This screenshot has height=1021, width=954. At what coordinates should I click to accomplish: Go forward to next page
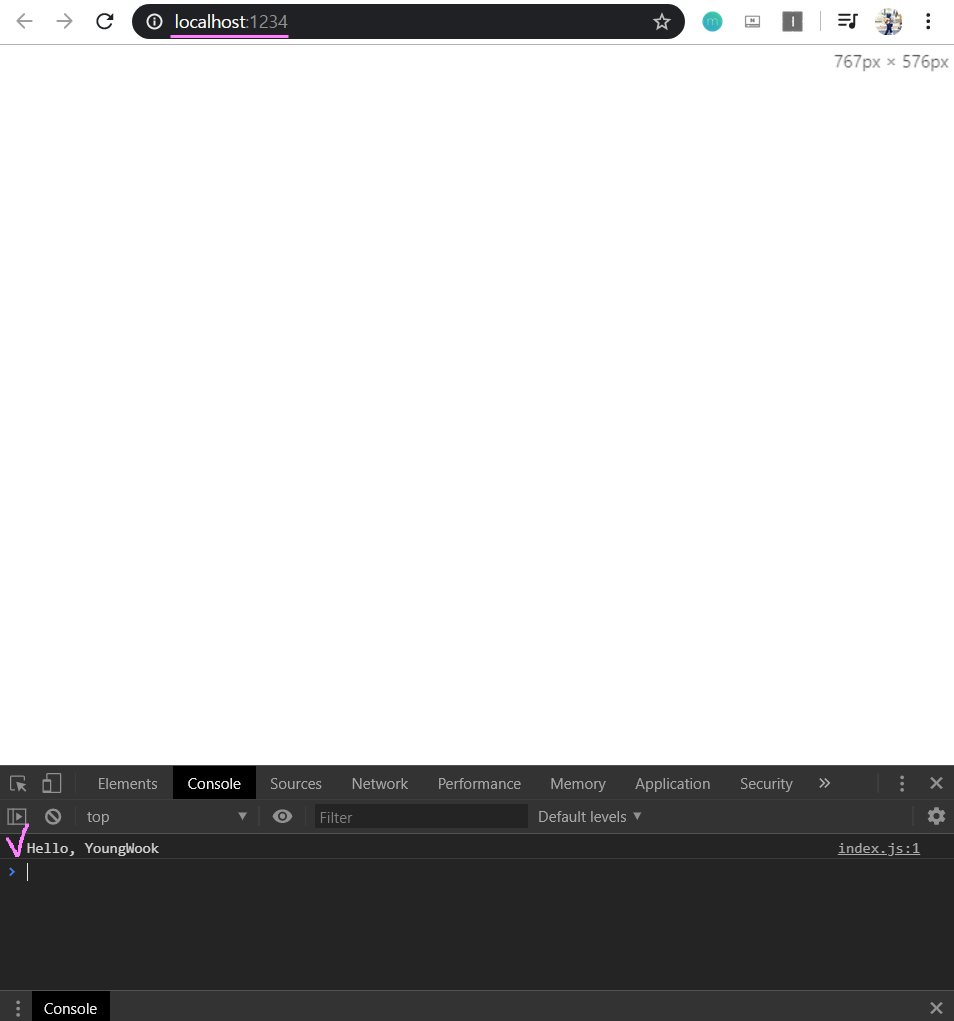tap(64, 21)
